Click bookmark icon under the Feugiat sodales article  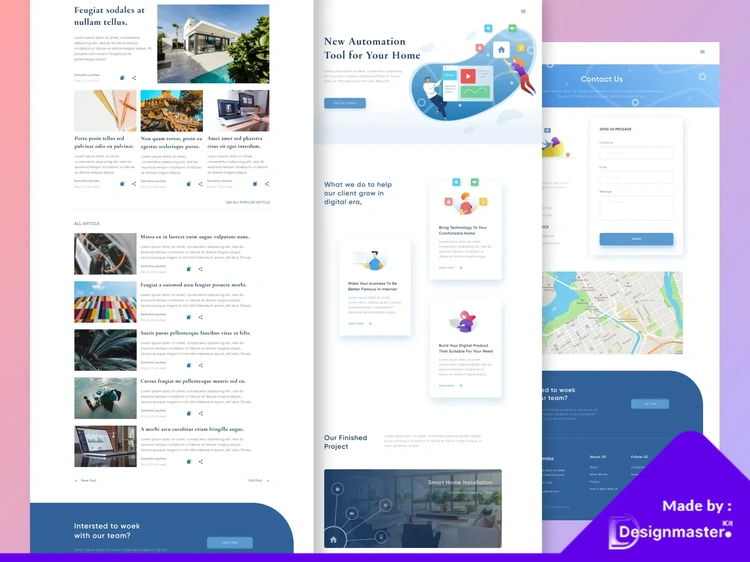tap(122, 77)
